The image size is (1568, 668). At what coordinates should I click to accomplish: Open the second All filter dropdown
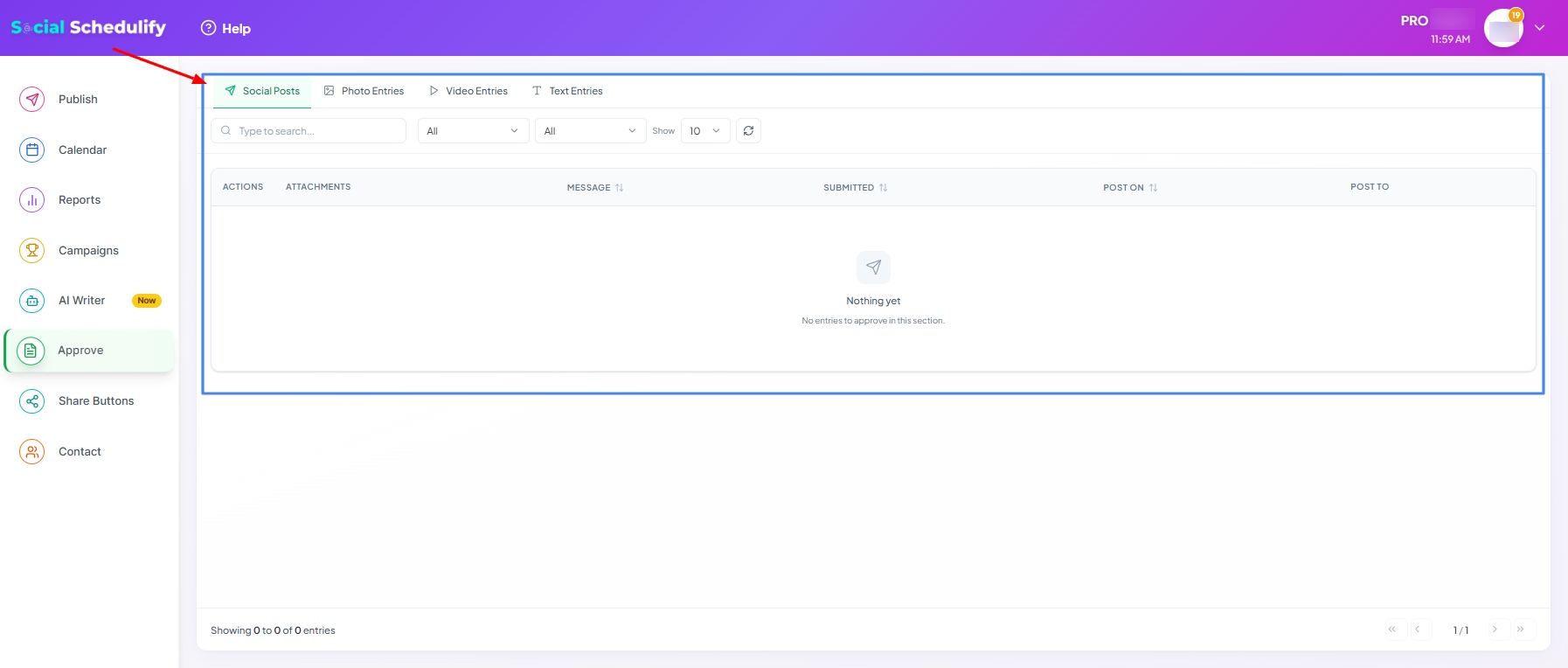tap(590, 131)
